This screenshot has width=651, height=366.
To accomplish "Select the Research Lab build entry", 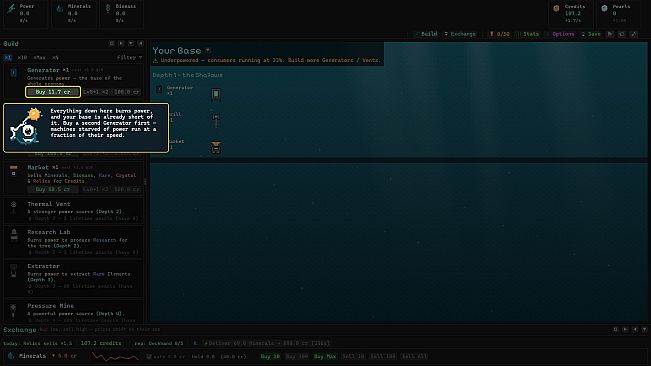I will pyautogui.click(x=73, y=242).
